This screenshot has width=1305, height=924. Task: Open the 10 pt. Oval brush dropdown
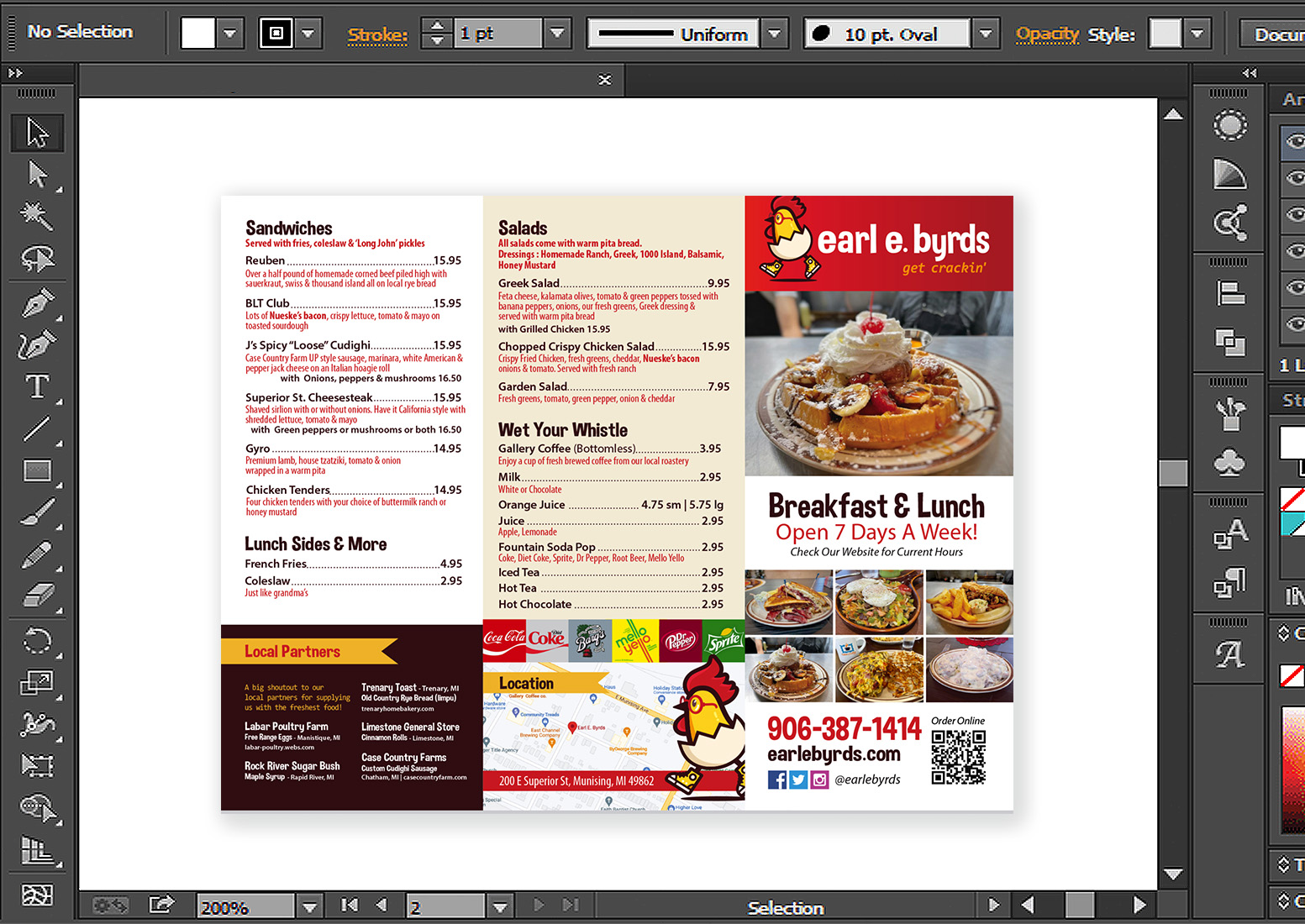pos(986,34)
